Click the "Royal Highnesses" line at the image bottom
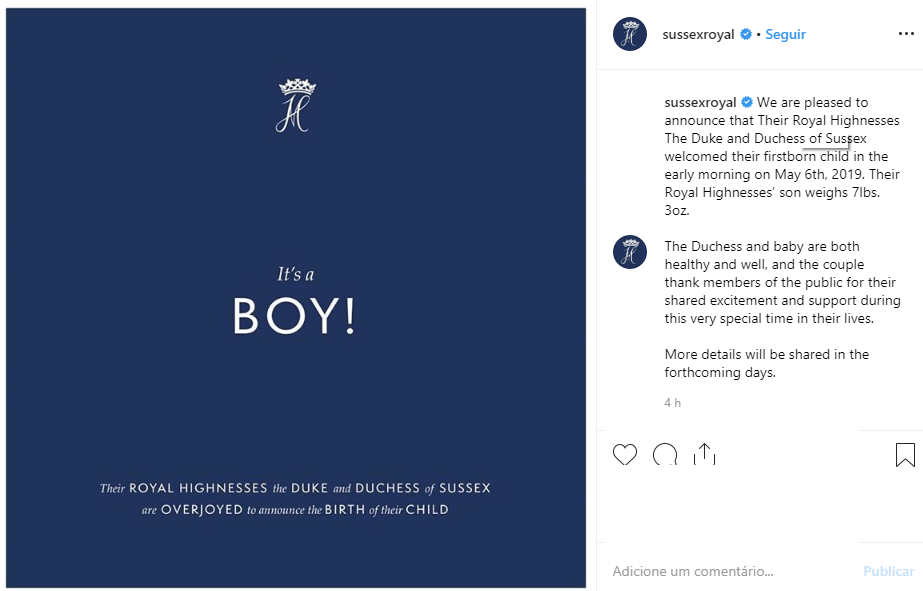Viewport: 923px width, 591px height. 295,489
